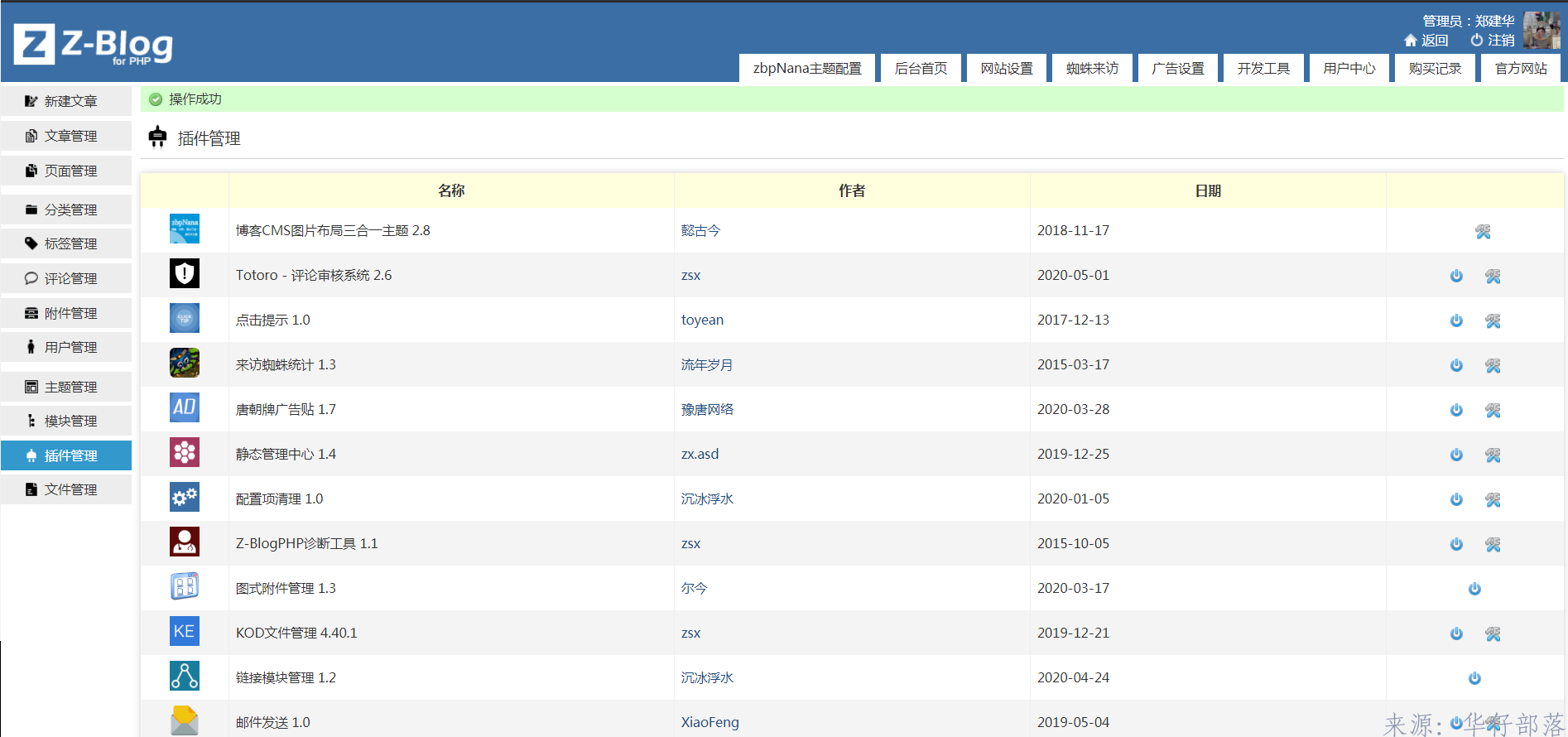Open settings wrench for 博客CMS图片布局 theme plugin
Image resolution: width=1568 pixels, height=737 pixels.
1483,232
